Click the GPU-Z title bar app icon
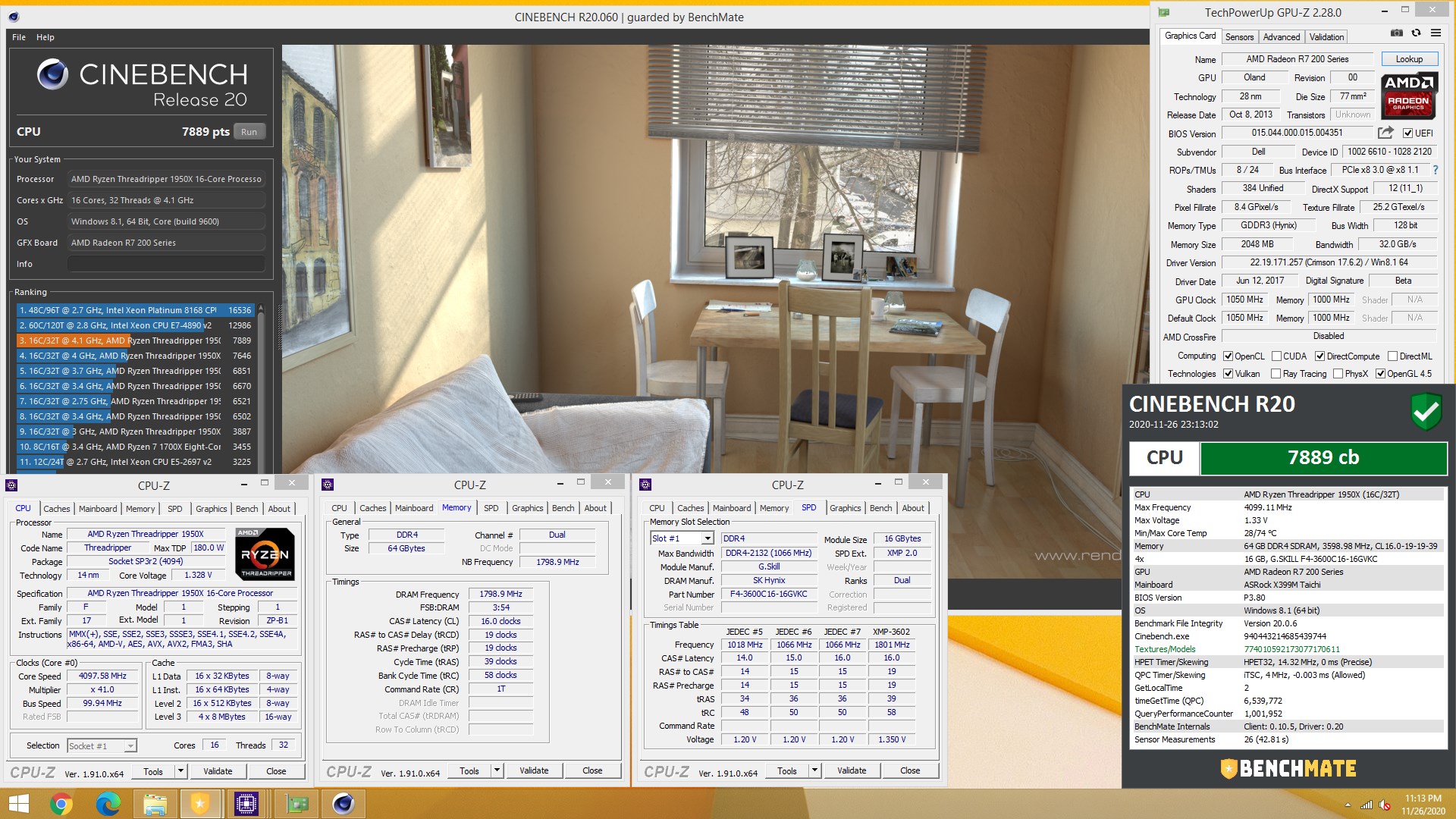 1164,12
